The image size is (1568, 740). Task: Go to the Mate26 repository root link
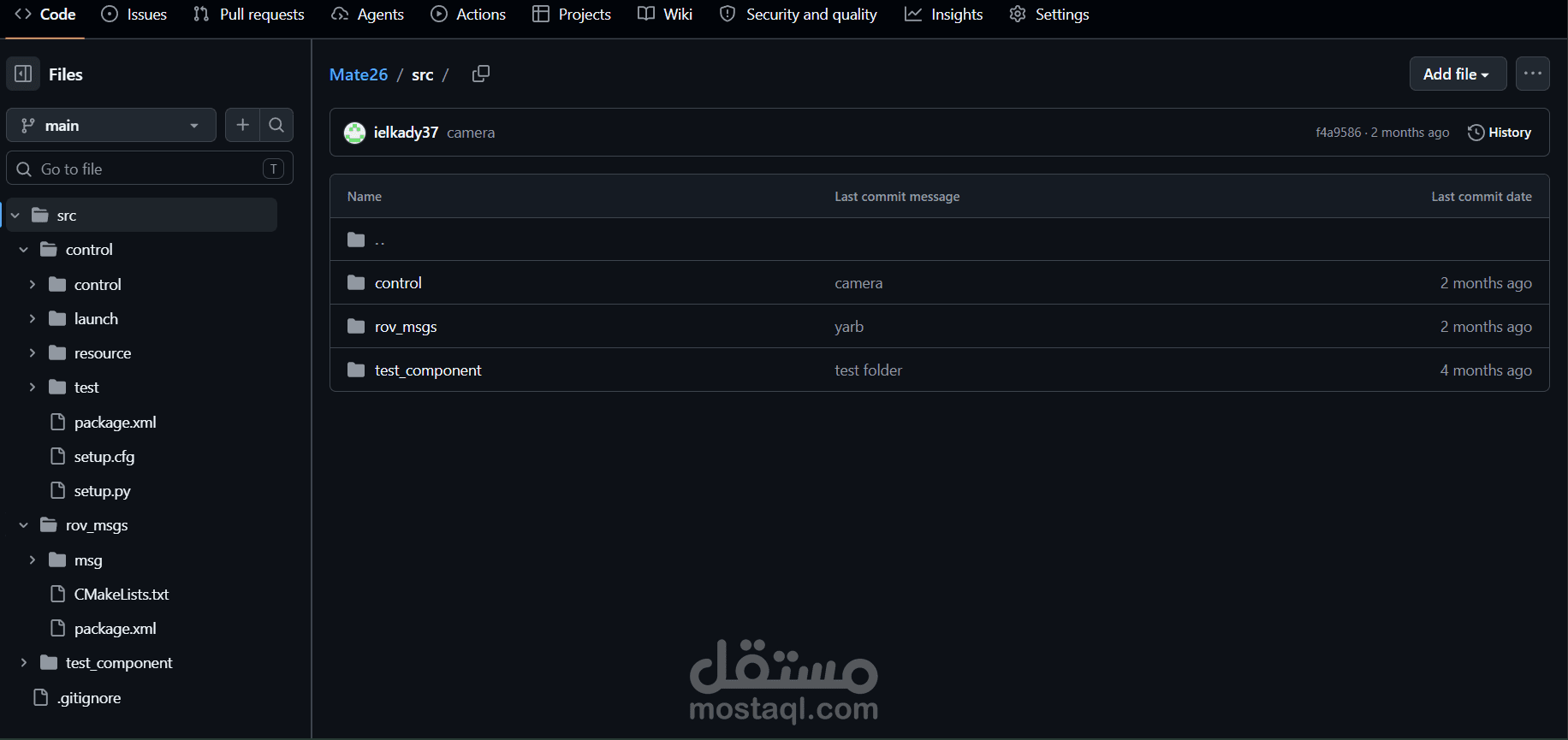point(359,74)
